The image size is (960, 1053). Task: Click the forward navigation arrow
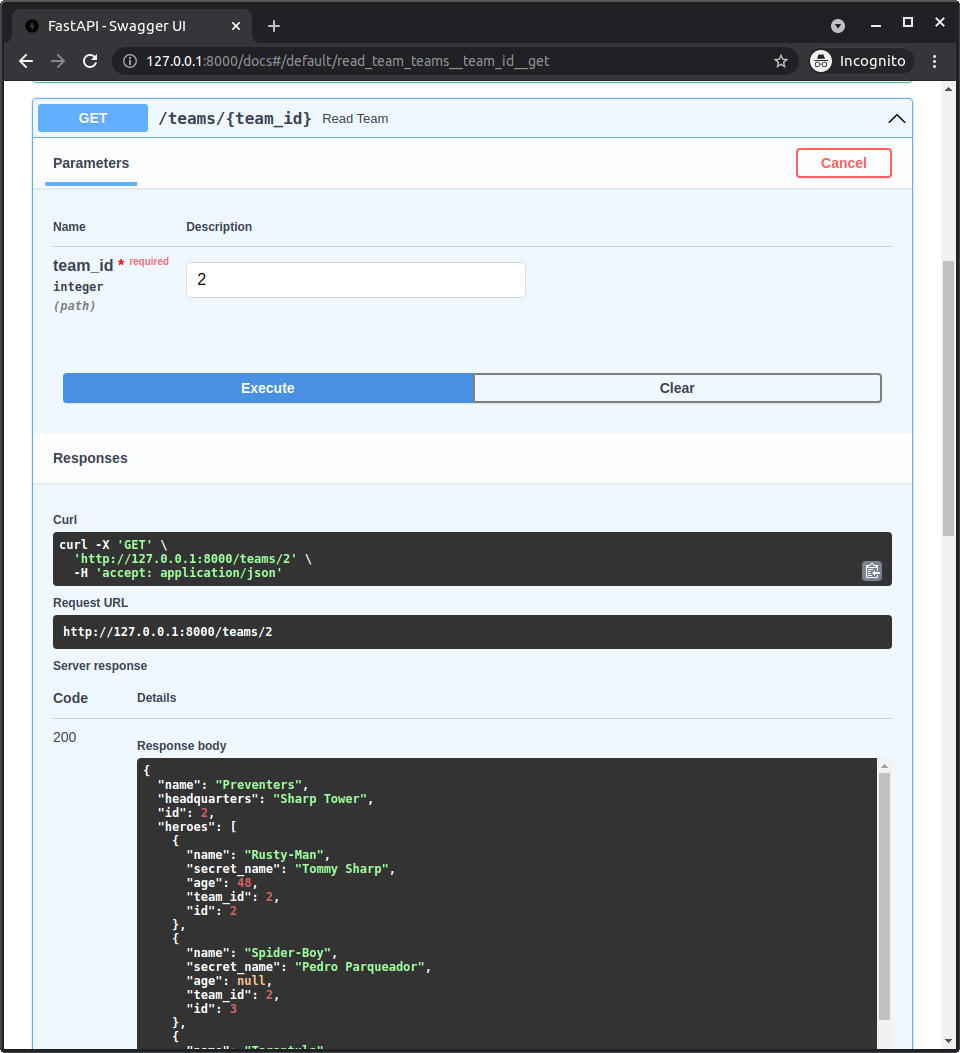(x=57, y=61)
